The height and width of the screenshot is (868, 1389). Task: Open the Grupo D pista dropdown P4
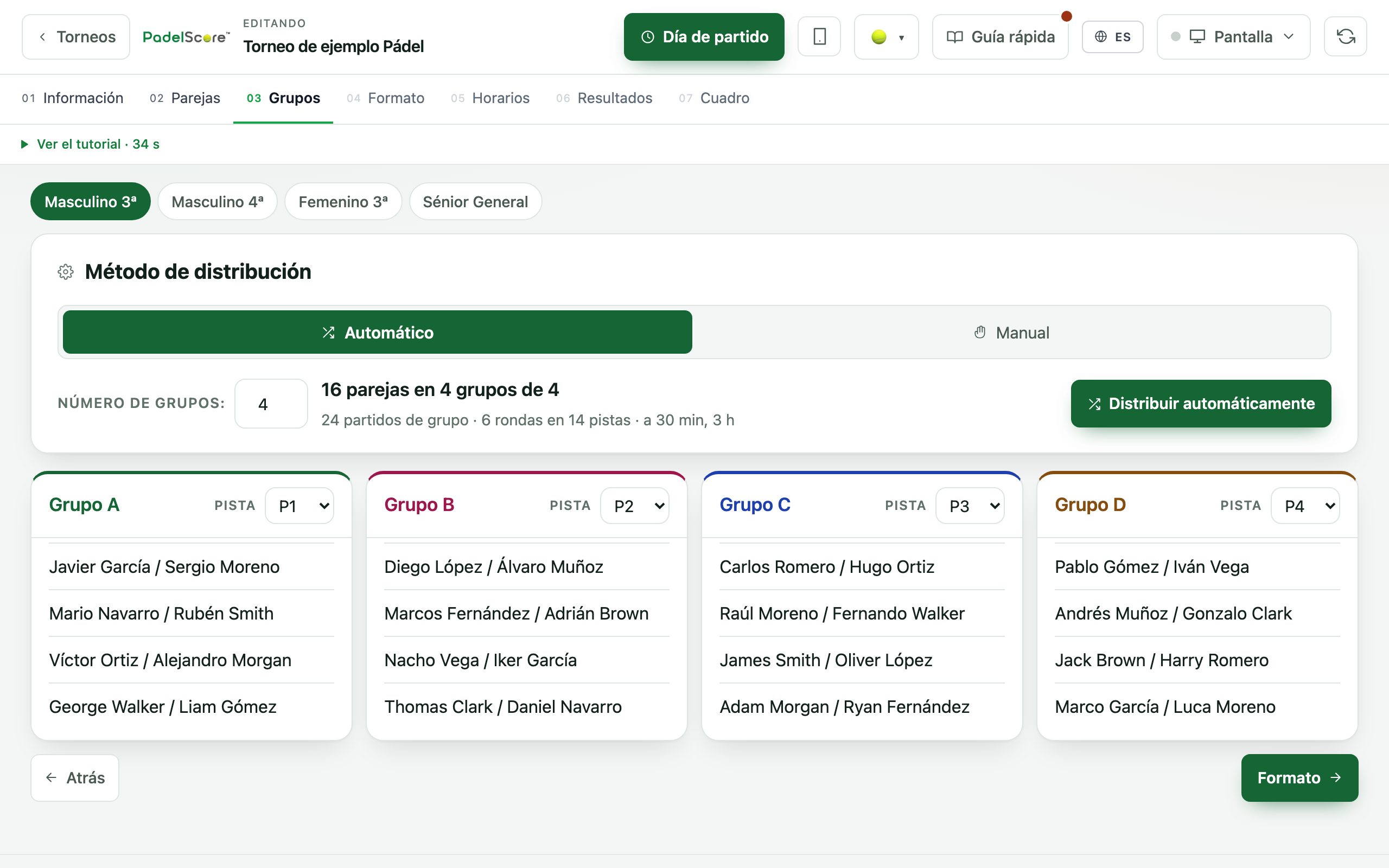point(1305,506)
